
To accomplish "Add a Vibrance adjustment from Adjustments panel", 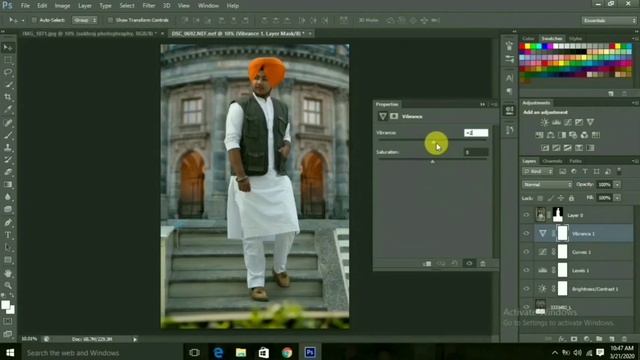I will [x=590, y=122].
